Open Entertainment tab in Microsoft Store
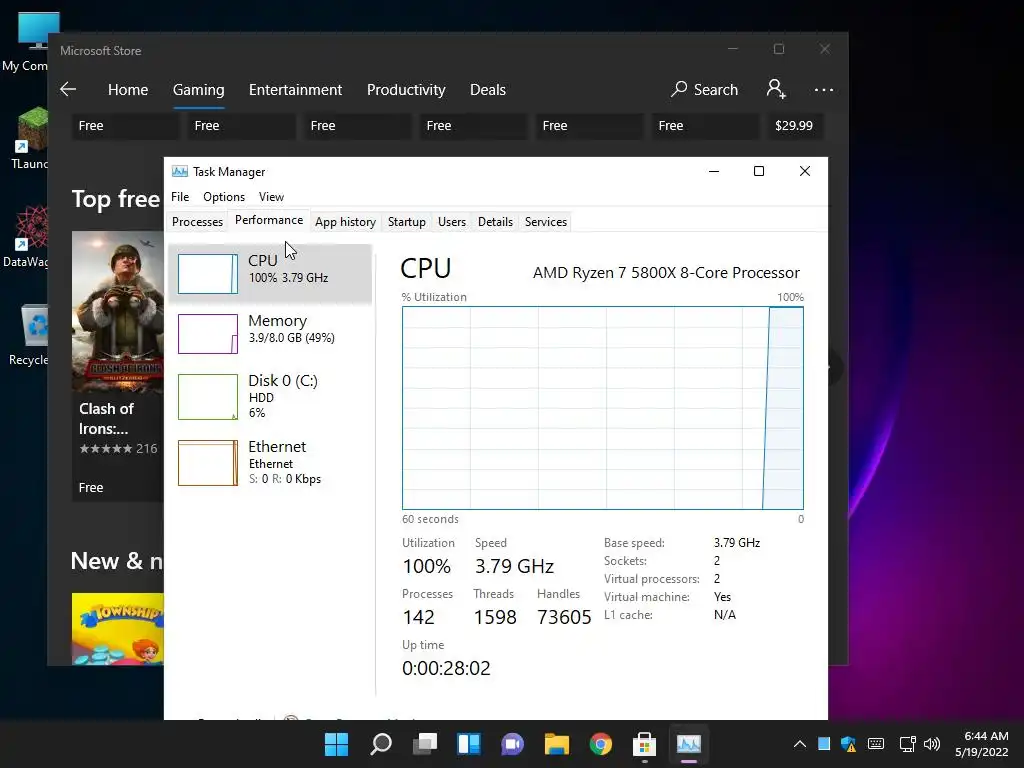 [x=295, y=89]
